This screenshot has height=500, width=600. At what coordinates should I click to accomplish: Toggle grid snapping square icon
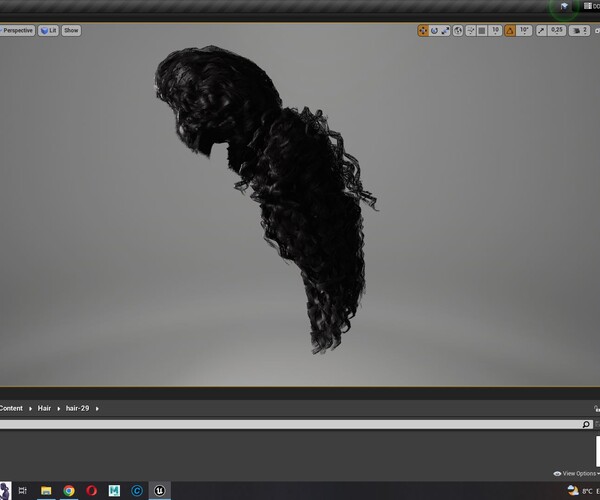click(482, 31)
